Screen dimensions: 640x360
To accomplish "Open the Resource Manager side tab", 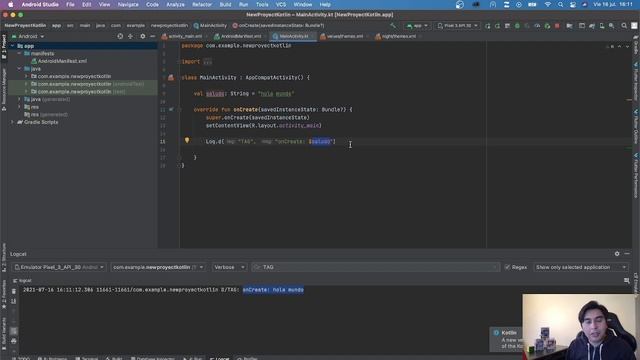I will point(4,89).
